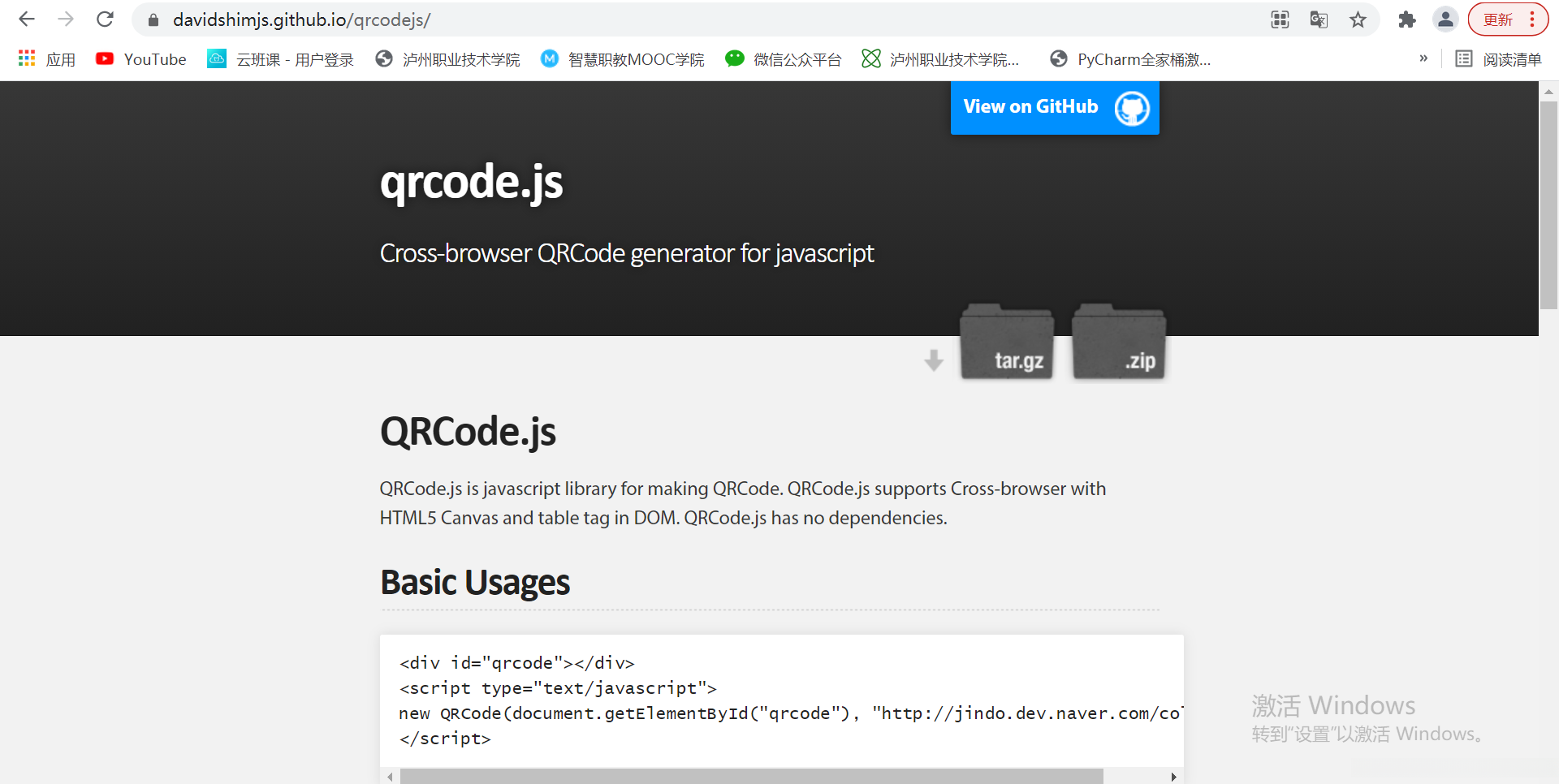Click the code block horizontal scrollbar

click(751, 777)
